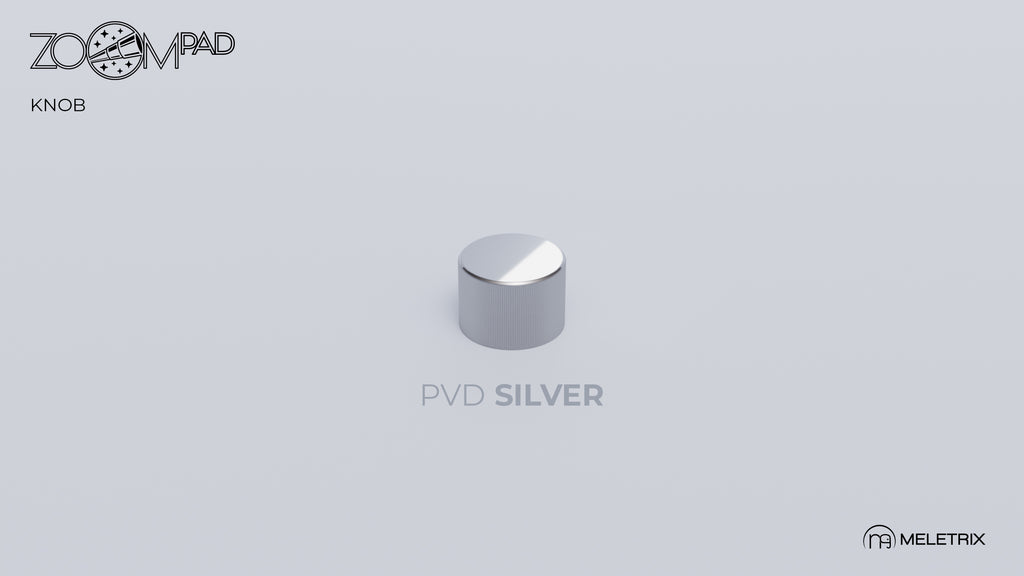The image size is (1024, 576).
Task: Click the telescope emblem in ZoomPad logo
Action: point(116,50)
